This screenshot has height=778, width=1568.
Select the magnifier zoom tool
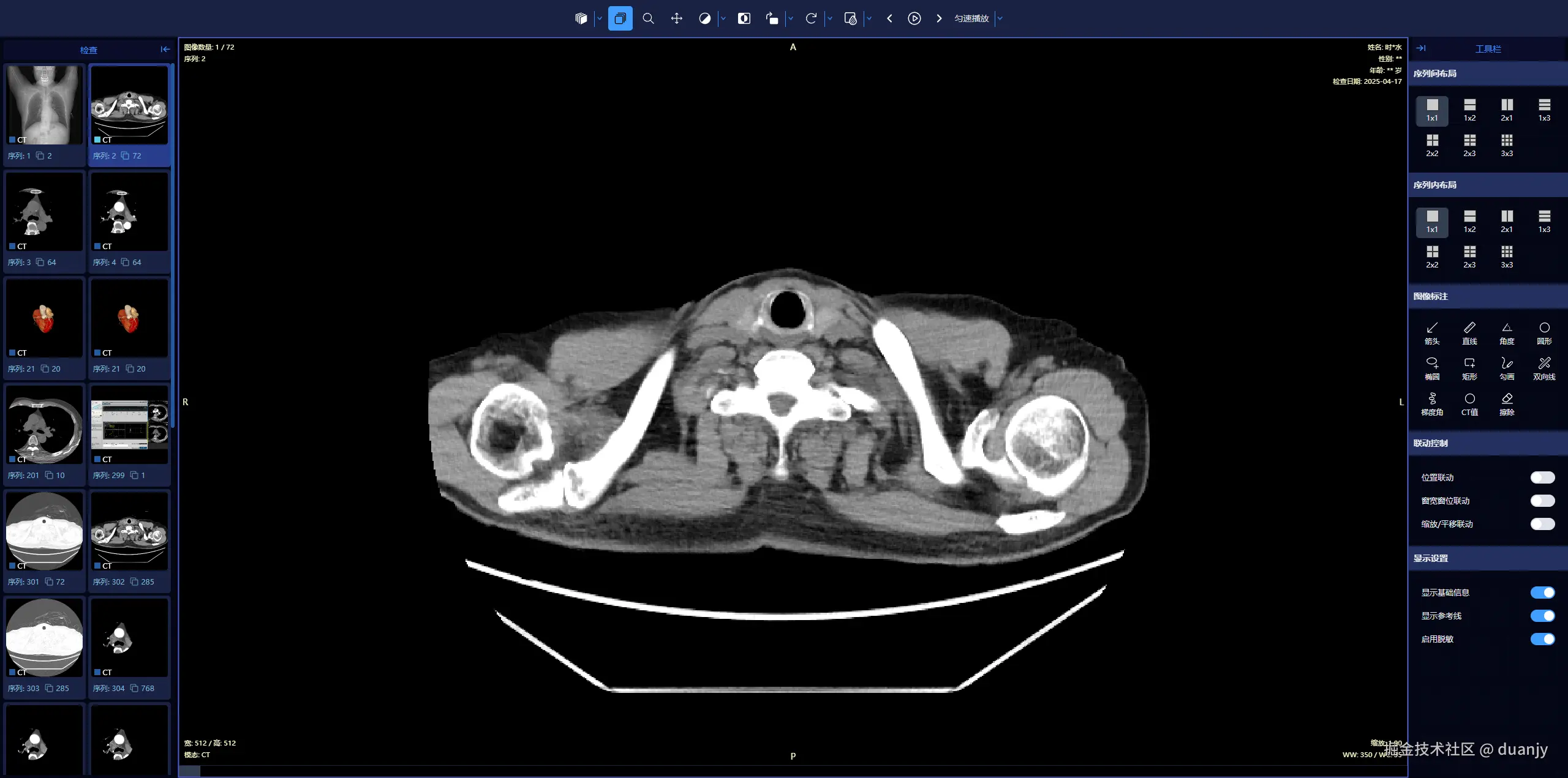[x=648, y=18]
